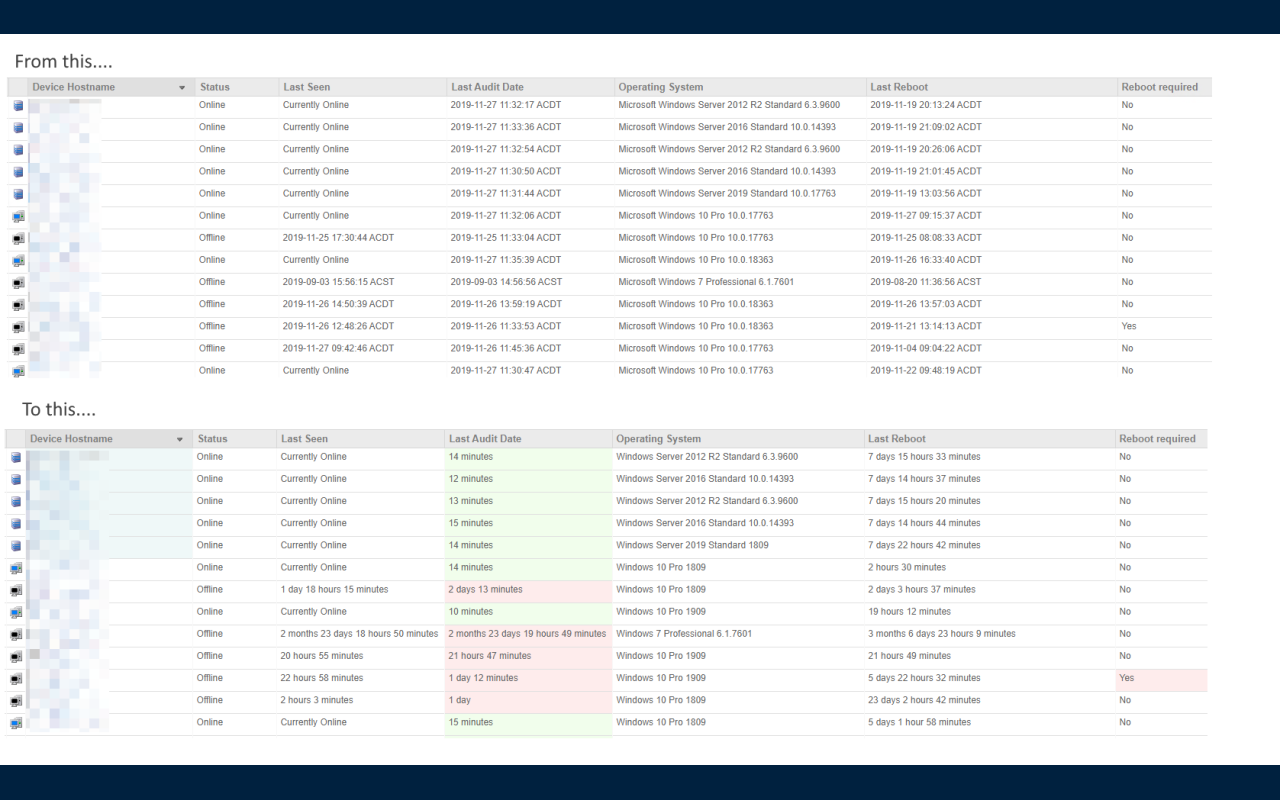Click server icon in row audited 2019-11-27 11:30:50
1280x800 pixels.
coord(18,171)
